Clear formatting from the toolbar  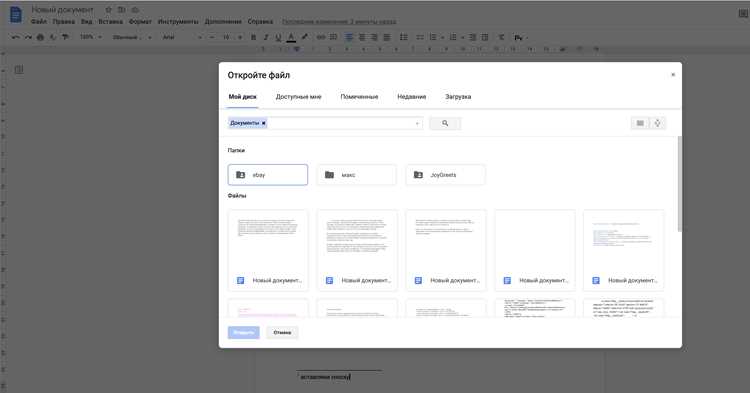point(501,37)
